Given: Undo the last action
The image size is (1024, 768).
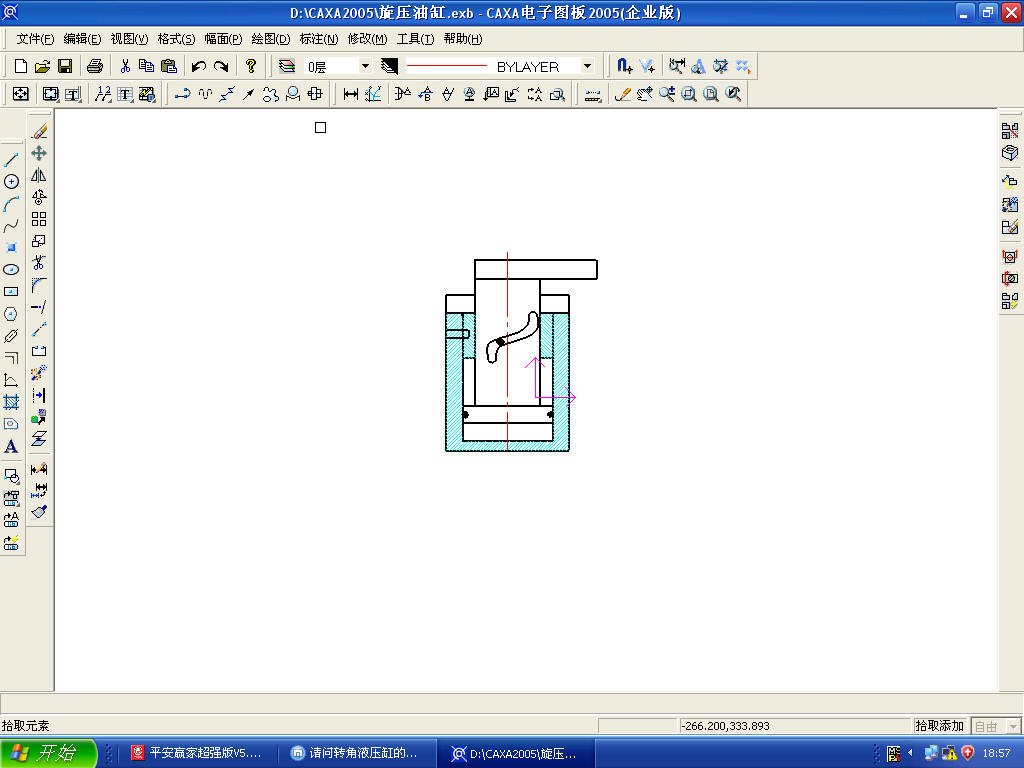Looking at the screenshot, I should point(199,66).
